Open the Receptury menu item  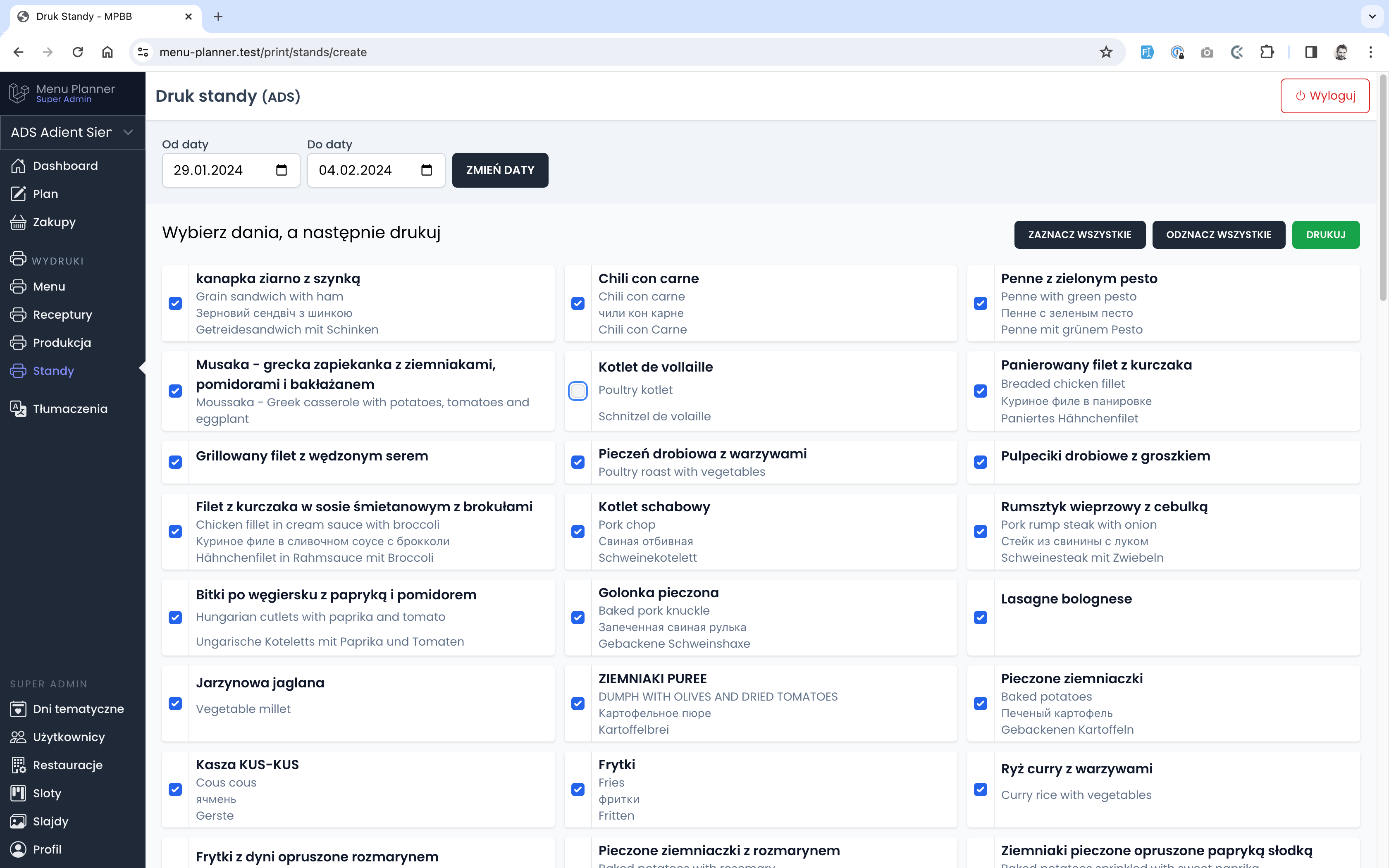pos(62,315)
